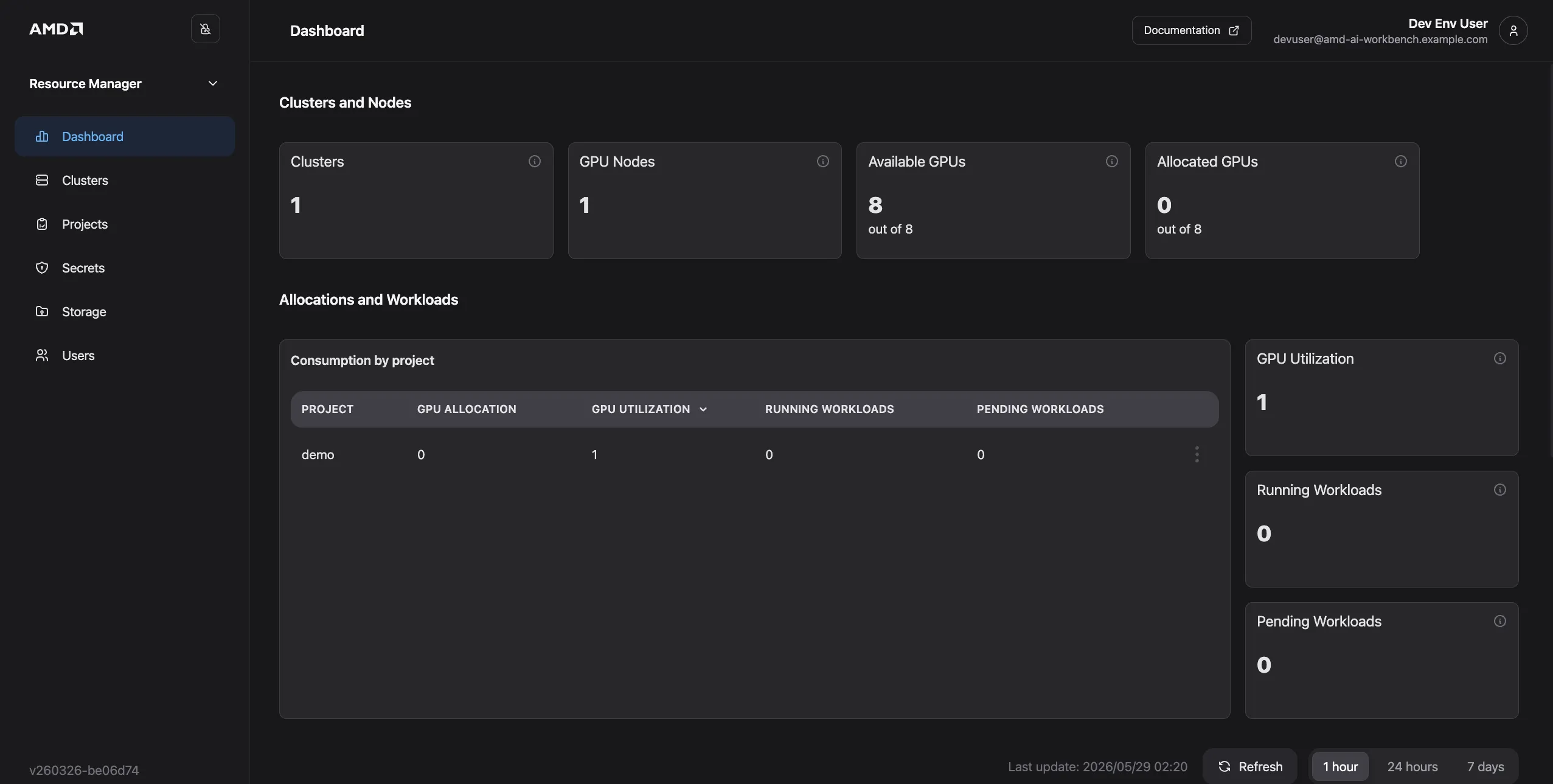Show info for GPU Utilization card
1553x784 pixels.
tap(1500, 358)
